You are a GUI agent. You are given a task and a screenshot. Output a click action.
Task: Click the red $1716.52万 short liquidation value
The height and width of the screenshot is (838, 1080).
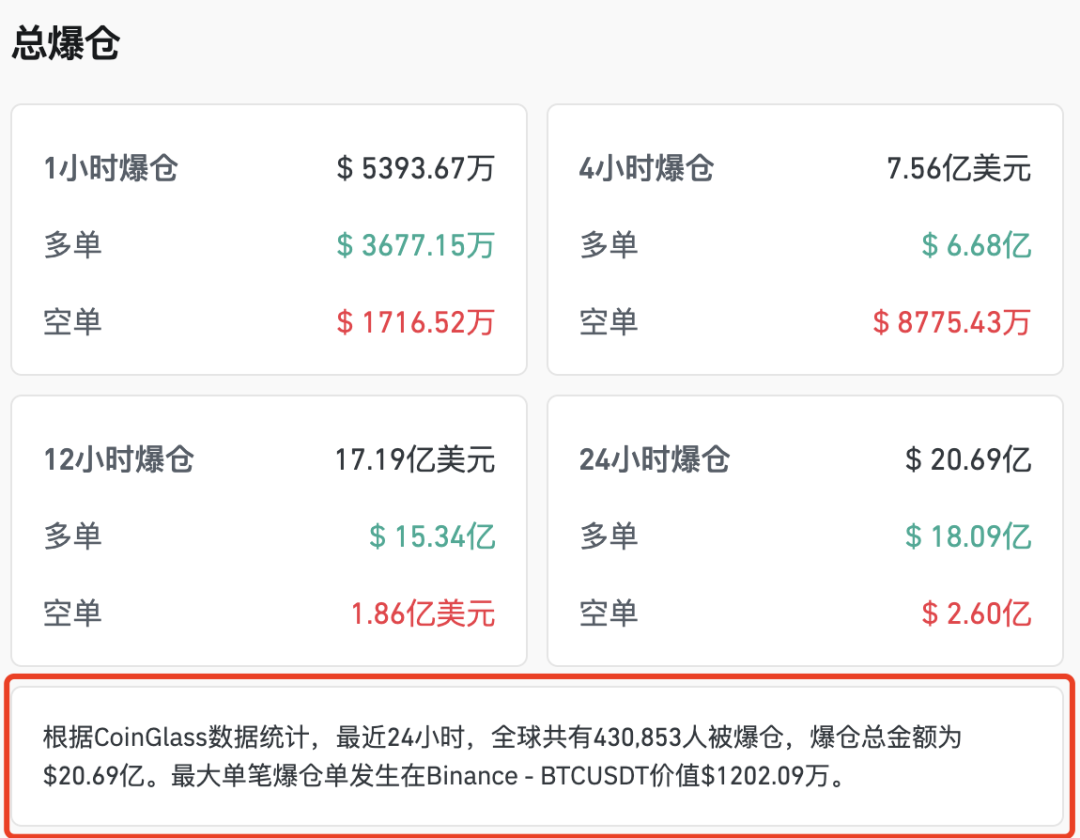tap(415, 322)
